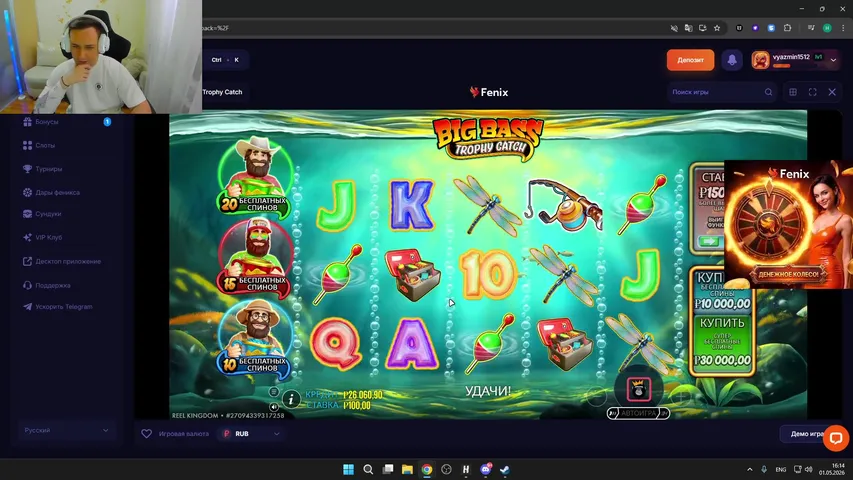Open the orange live chat icon

(x=836, y=438)
